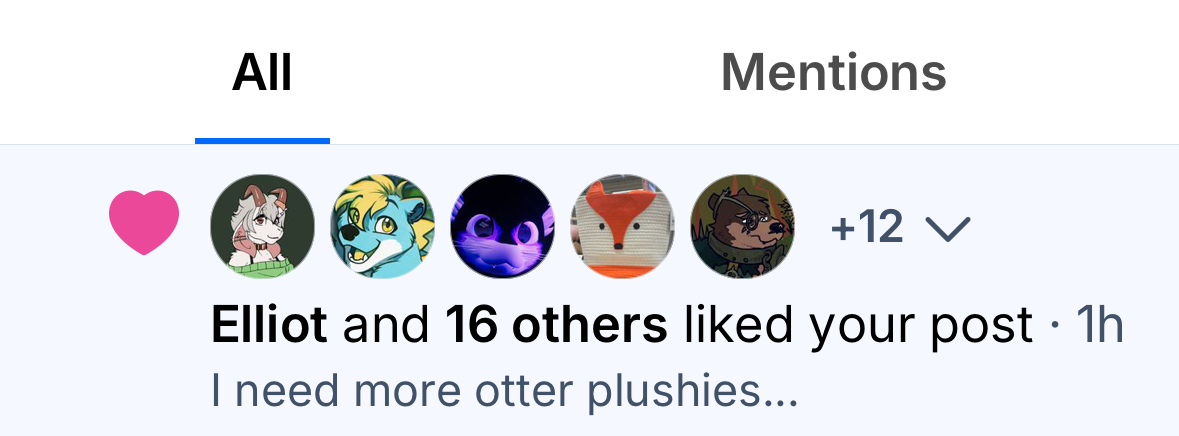Click the word "and" after Elliot
This screenshot has height=436, width=1179.
pos(386,325)
